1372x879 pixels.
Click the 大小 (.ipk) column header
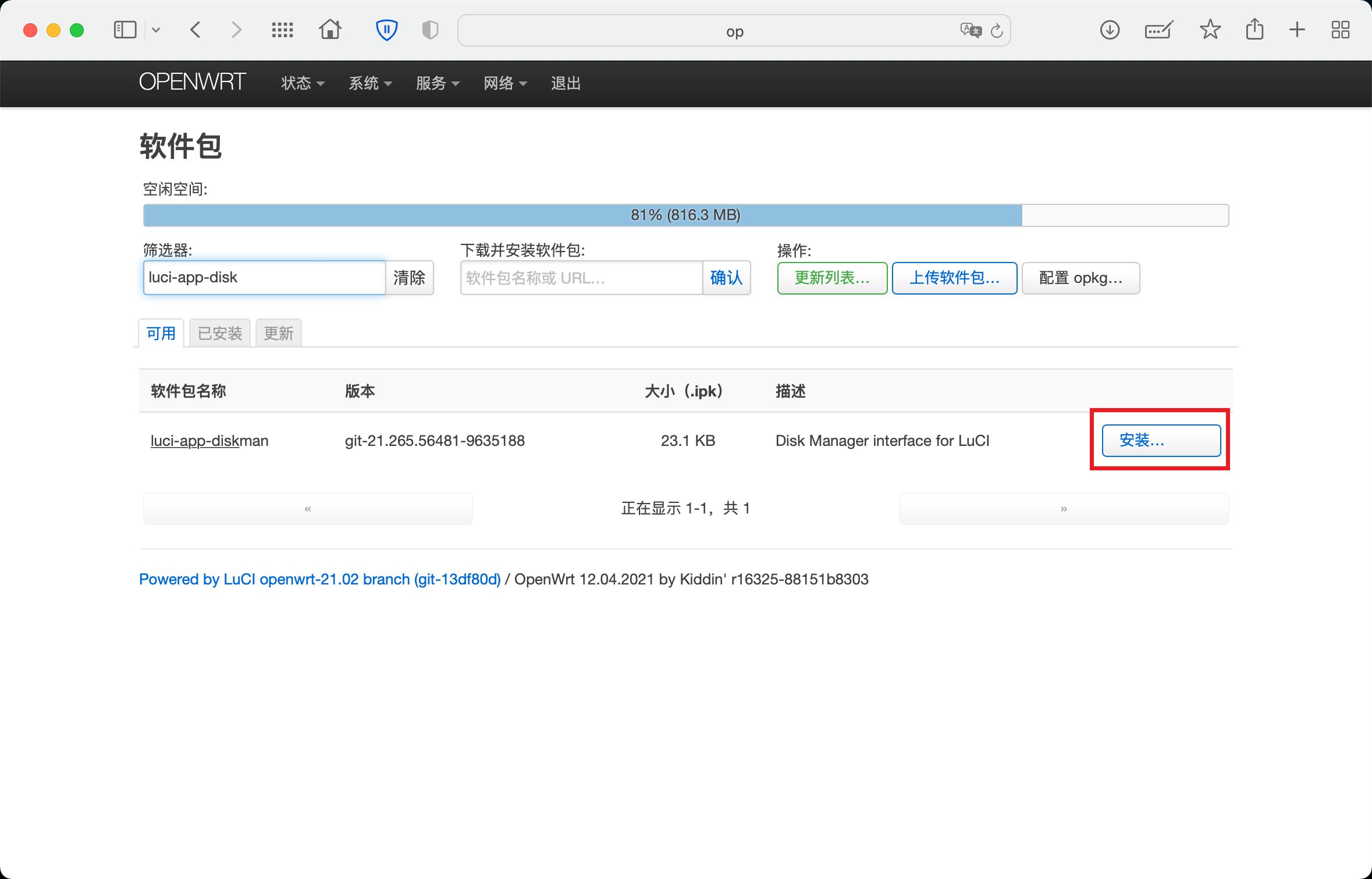point(684,391)
